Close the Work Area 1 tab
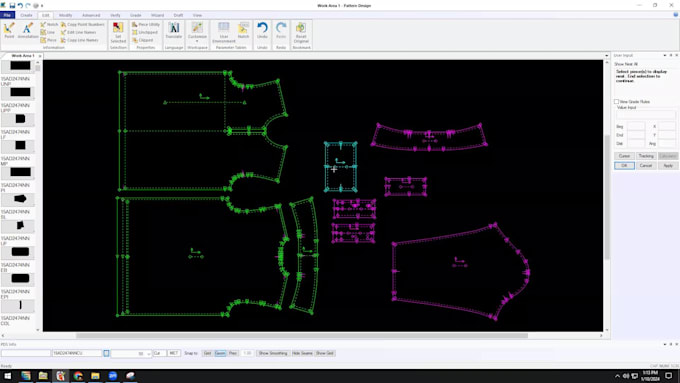Viewport: 680px width, 383px height. coord(40,56)
